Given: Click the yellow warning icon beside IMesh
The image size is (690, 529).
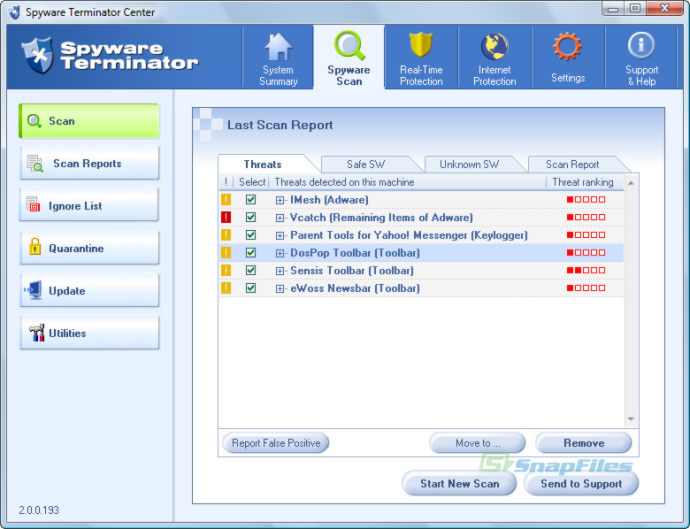Looking at the screenshot, I should (x=226, y=199).
